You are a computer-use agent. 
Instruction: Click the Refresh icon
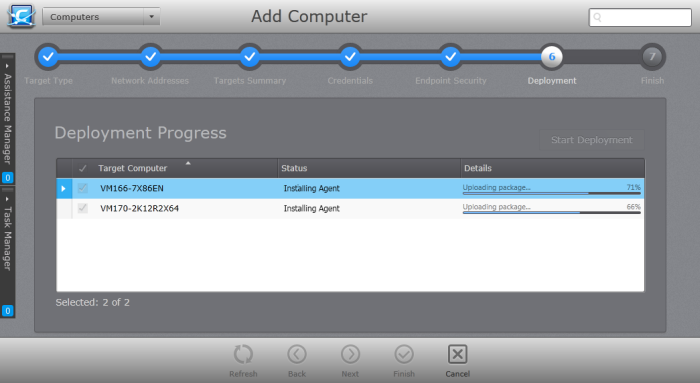click(243, 354)
